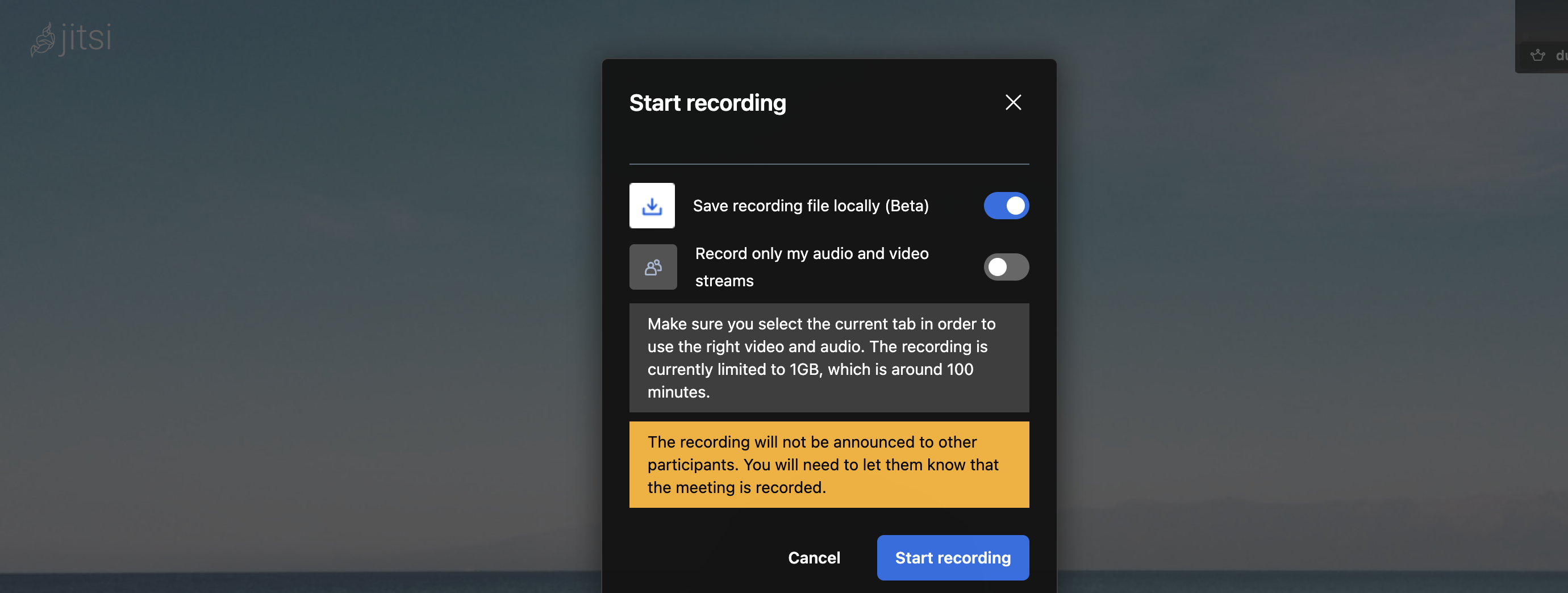
Task: Disable Save recording file locally (Beta)
Action: (1006, 205)
